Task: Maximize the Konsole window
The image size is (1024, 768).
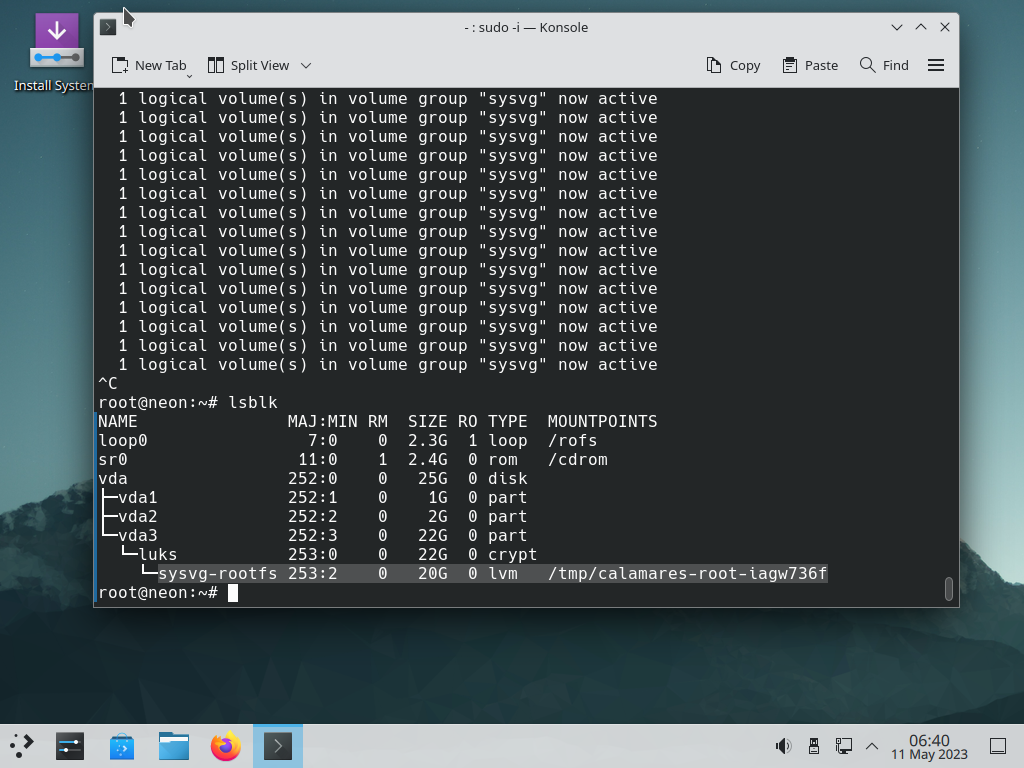Action: [921, 27]
